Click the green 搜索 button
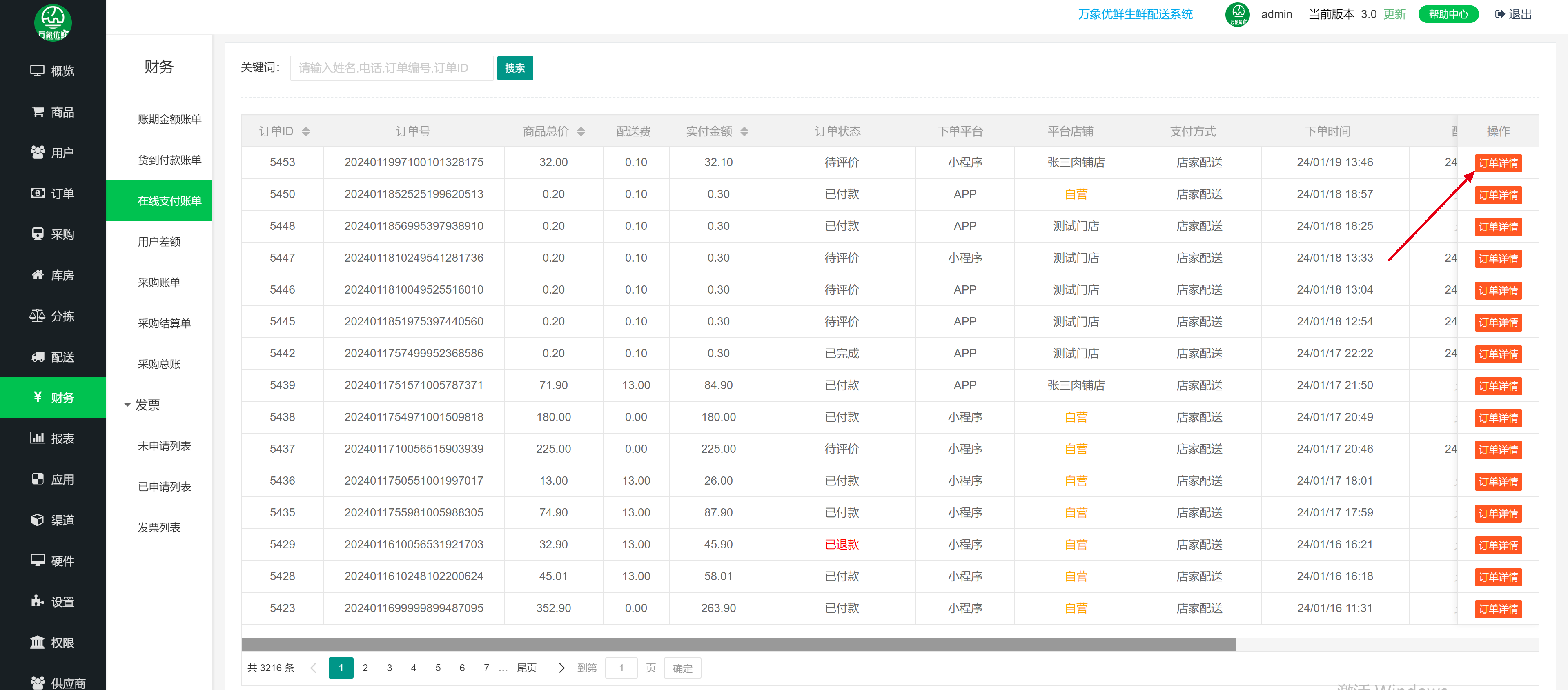Screen dimensions: 1568x690 (514, 68)
